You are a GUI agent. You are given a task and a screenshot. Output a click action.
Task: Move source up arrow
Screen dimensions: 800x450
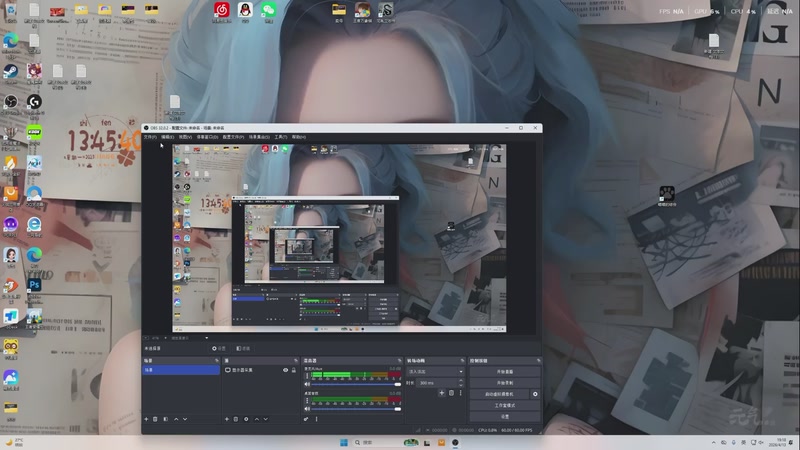coord(257,419)
